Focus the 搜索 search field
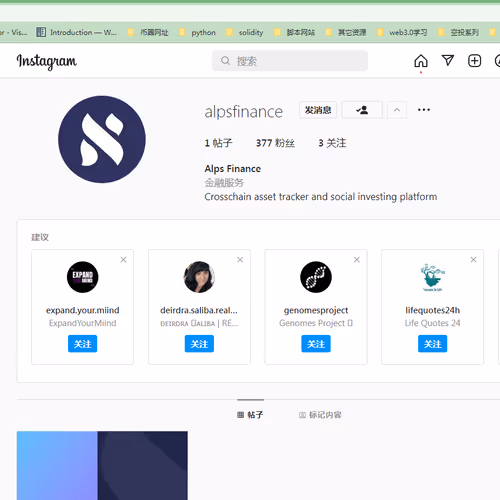500x500 pixels. coord(290,61)
